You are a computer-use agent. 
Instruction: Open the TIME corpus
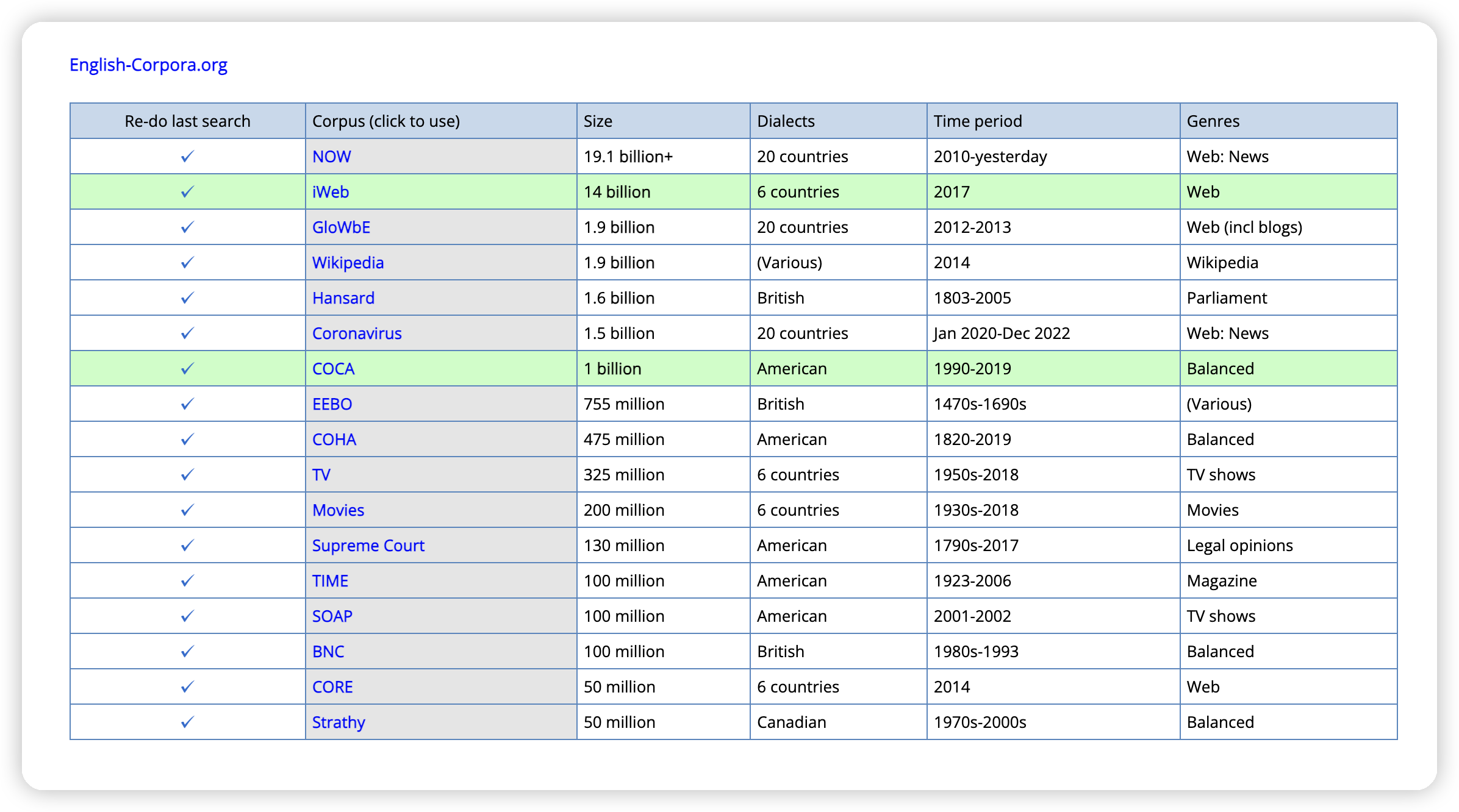[330, 581]
